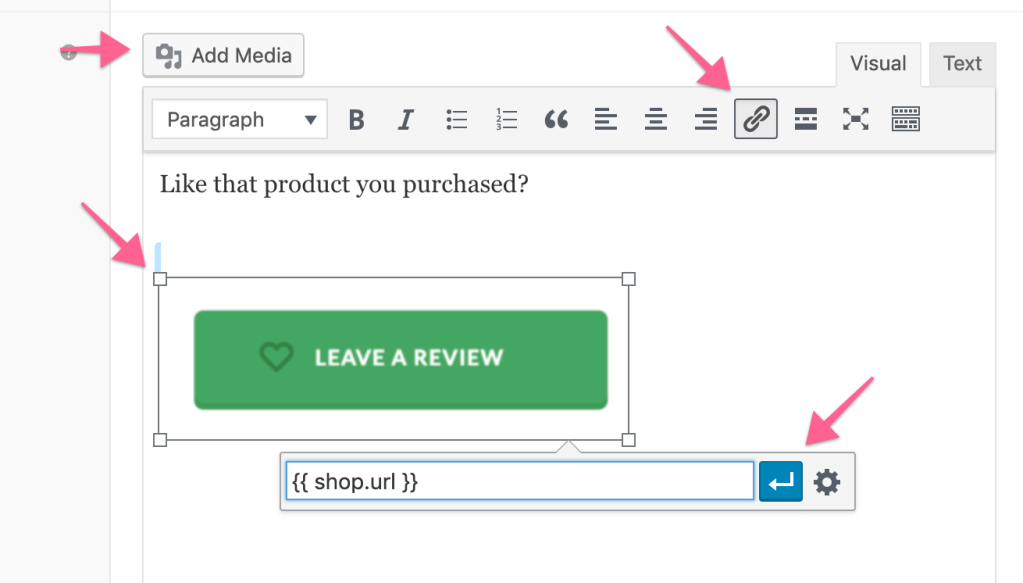Screen dimensions: 1023x583
Task: Insert a numbered list
Action: [506, 119]
